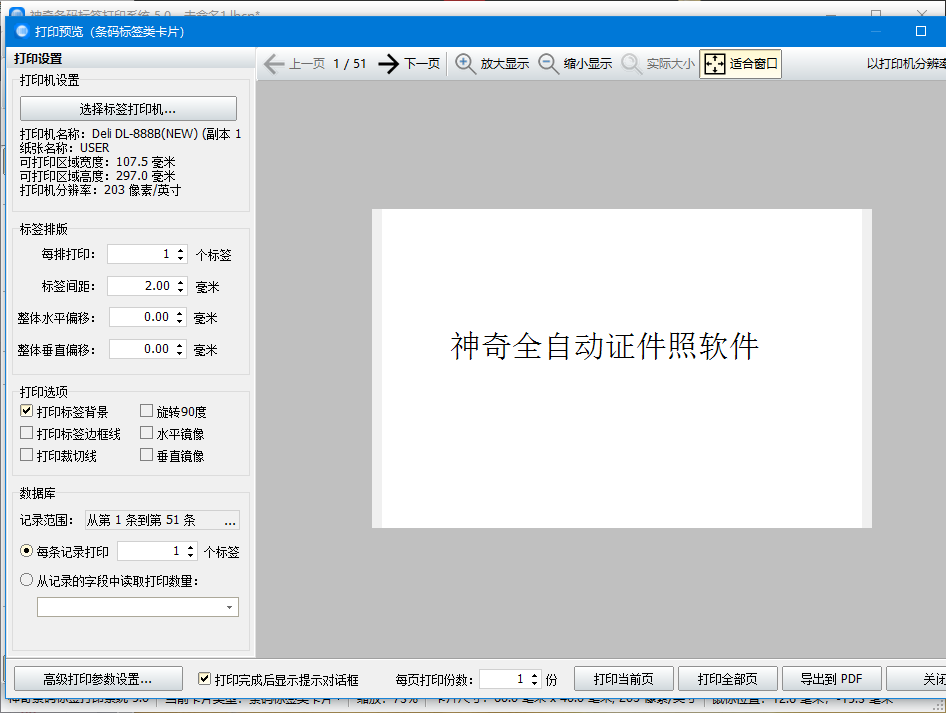
Task: Click the 实际大小 actual size label
Action: 671,63
